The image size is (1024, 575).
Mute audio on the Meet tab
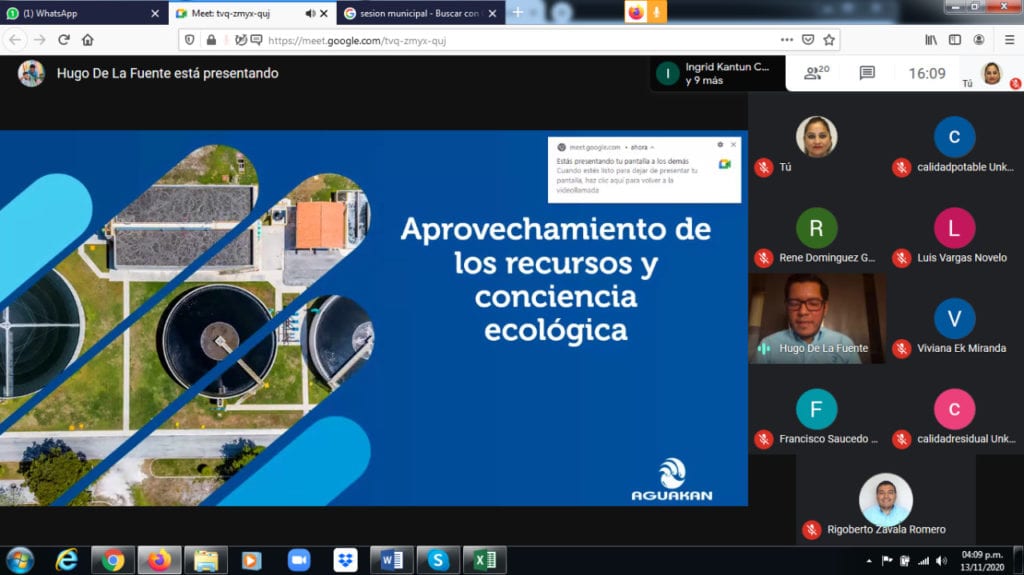(310, 13)
